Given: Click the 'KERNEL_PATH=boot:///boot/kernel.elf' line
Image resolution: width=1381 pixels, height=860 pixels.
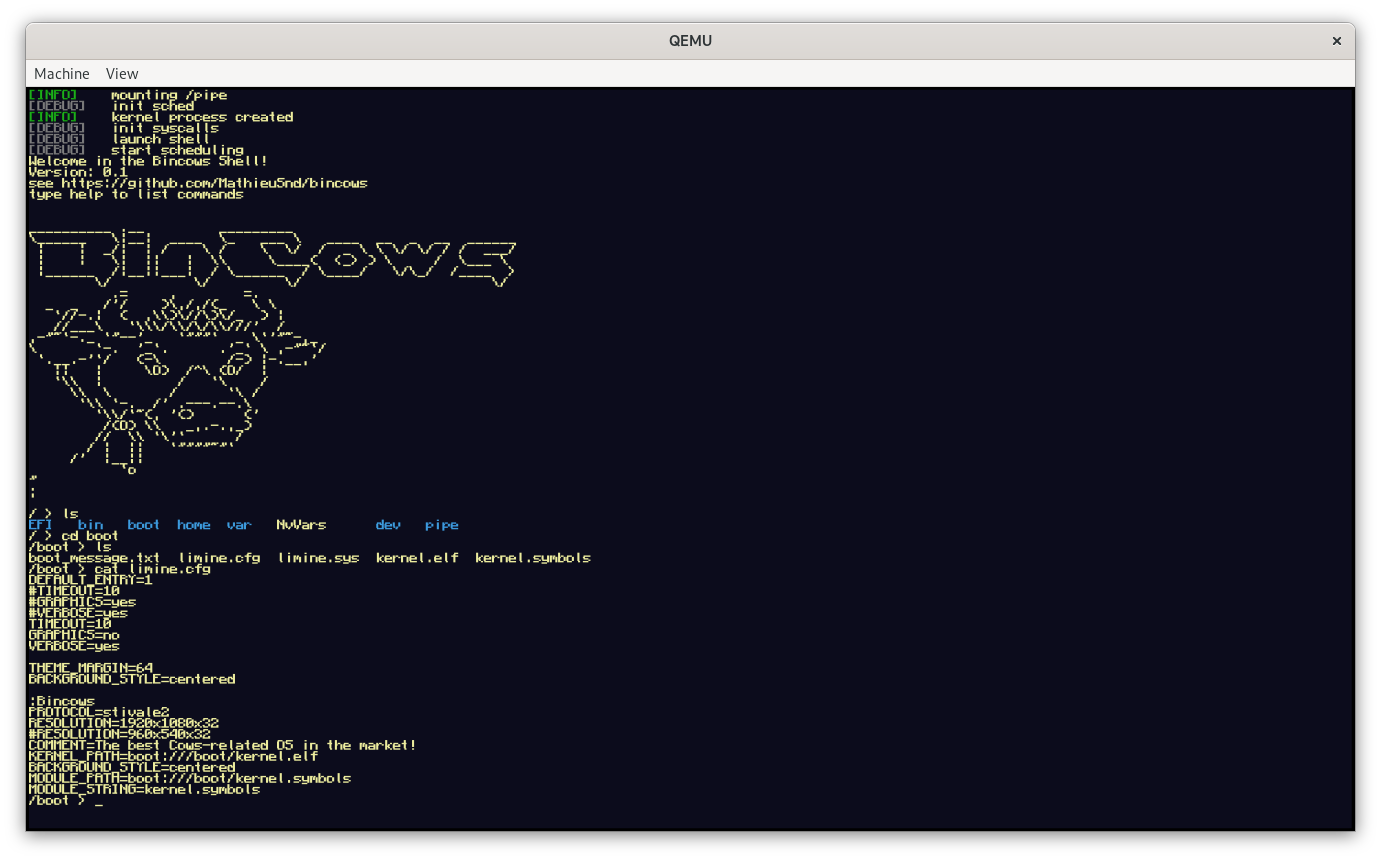Looking at the screenshot, I should click(x=174, y=756).
